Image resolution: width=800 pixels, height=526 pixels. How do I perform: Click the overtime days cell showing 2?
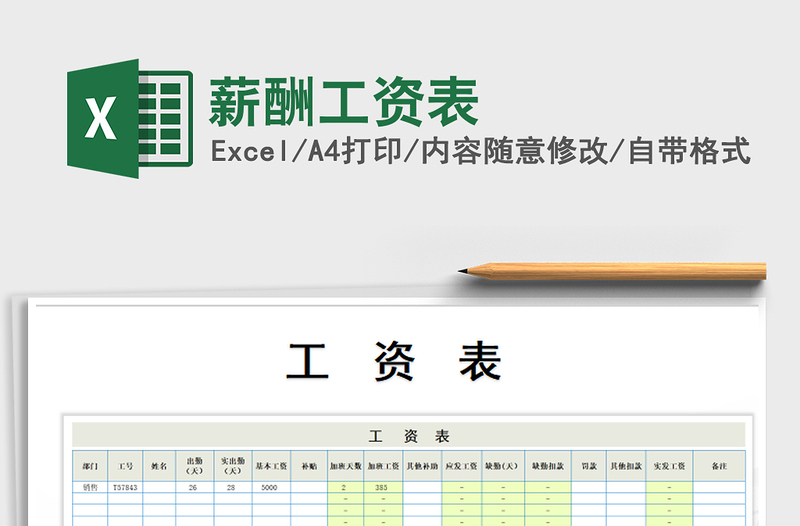[x=345, y=487]
